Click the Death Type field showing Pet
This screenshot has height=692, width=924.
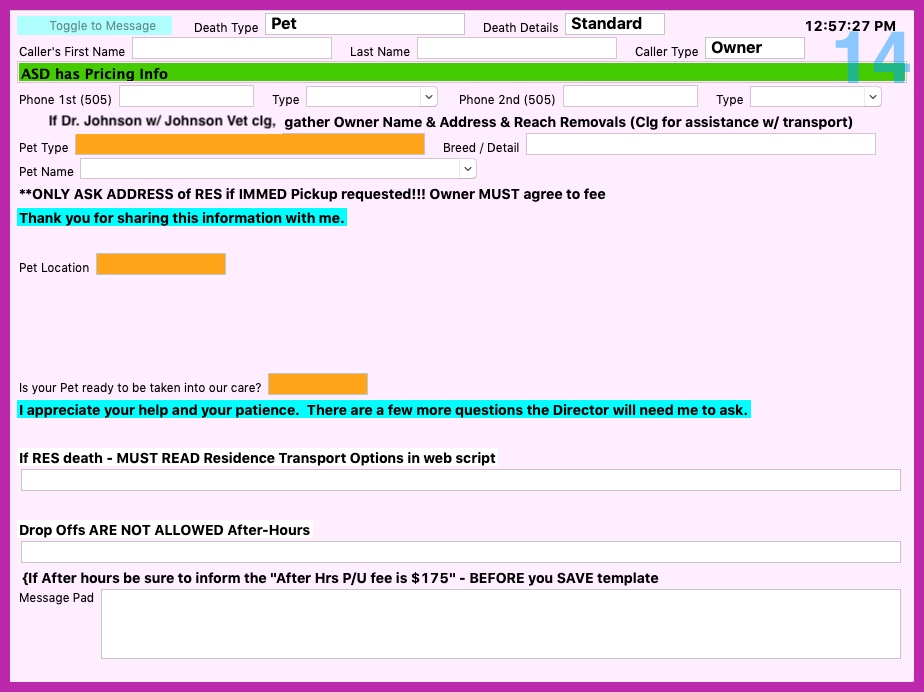[x=365, y=24]
